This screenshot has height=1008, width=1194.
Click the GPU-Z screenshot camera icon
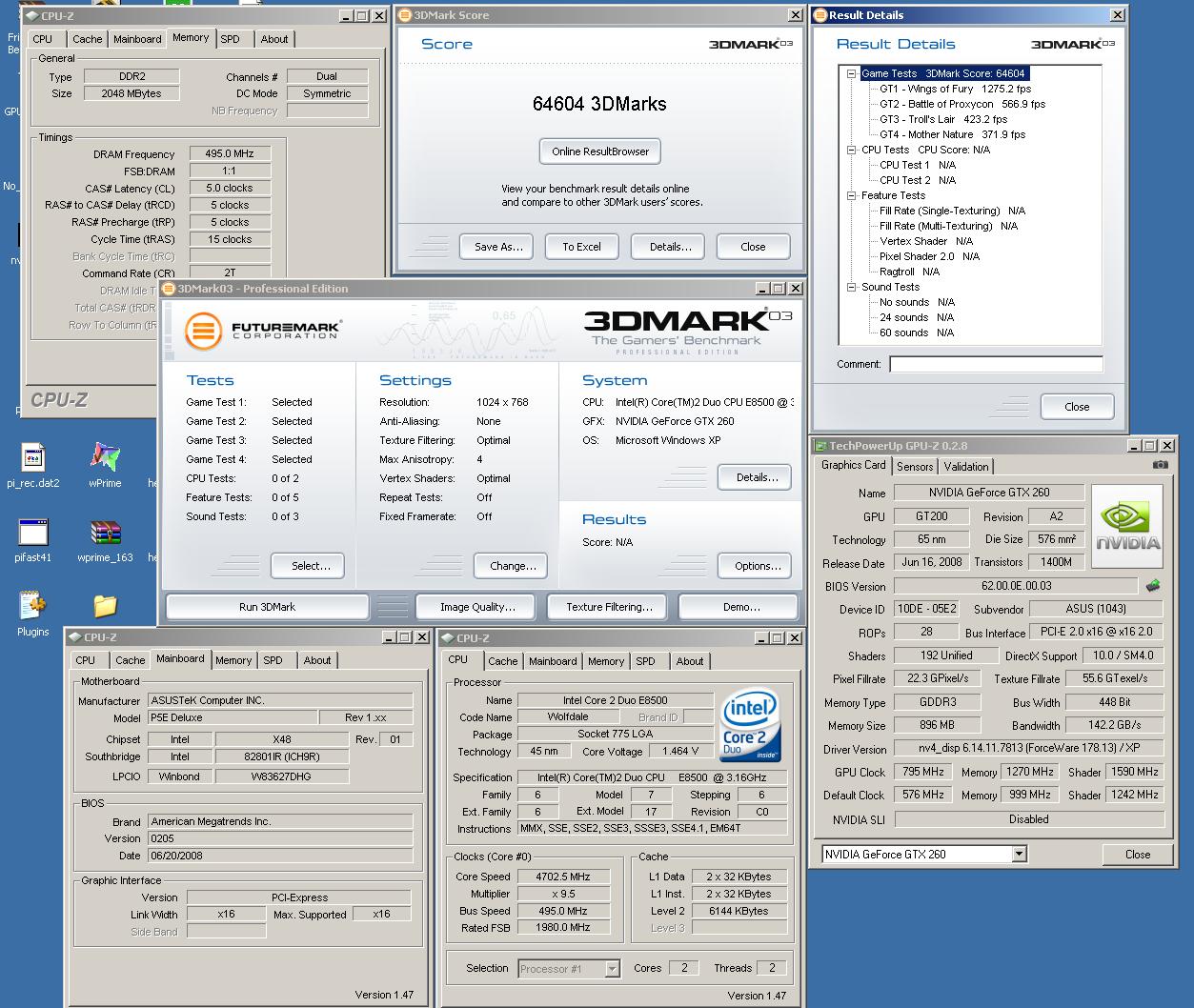point(1160,465)
